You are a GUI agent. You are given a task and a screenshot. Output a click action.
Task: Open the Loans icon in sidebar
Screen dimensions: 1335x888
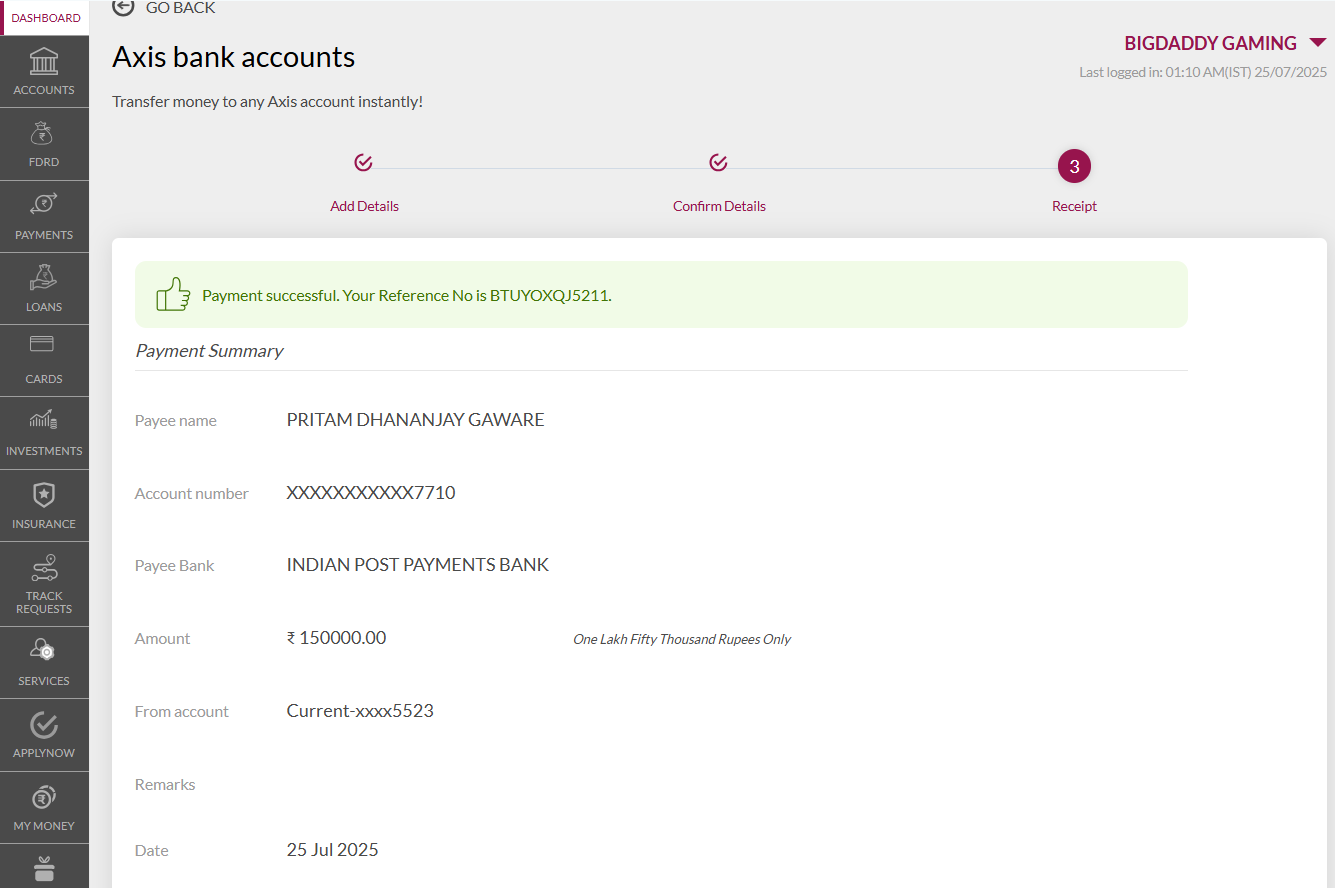[x=44, y=277]
